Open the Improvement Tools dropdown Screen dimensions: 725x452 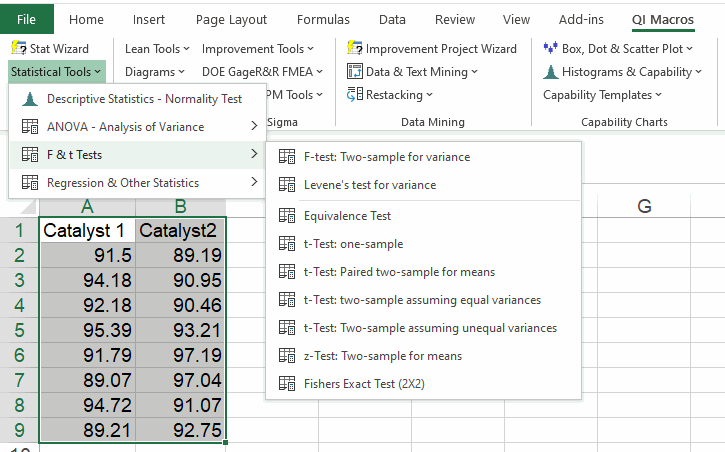(x=257, y=48)
